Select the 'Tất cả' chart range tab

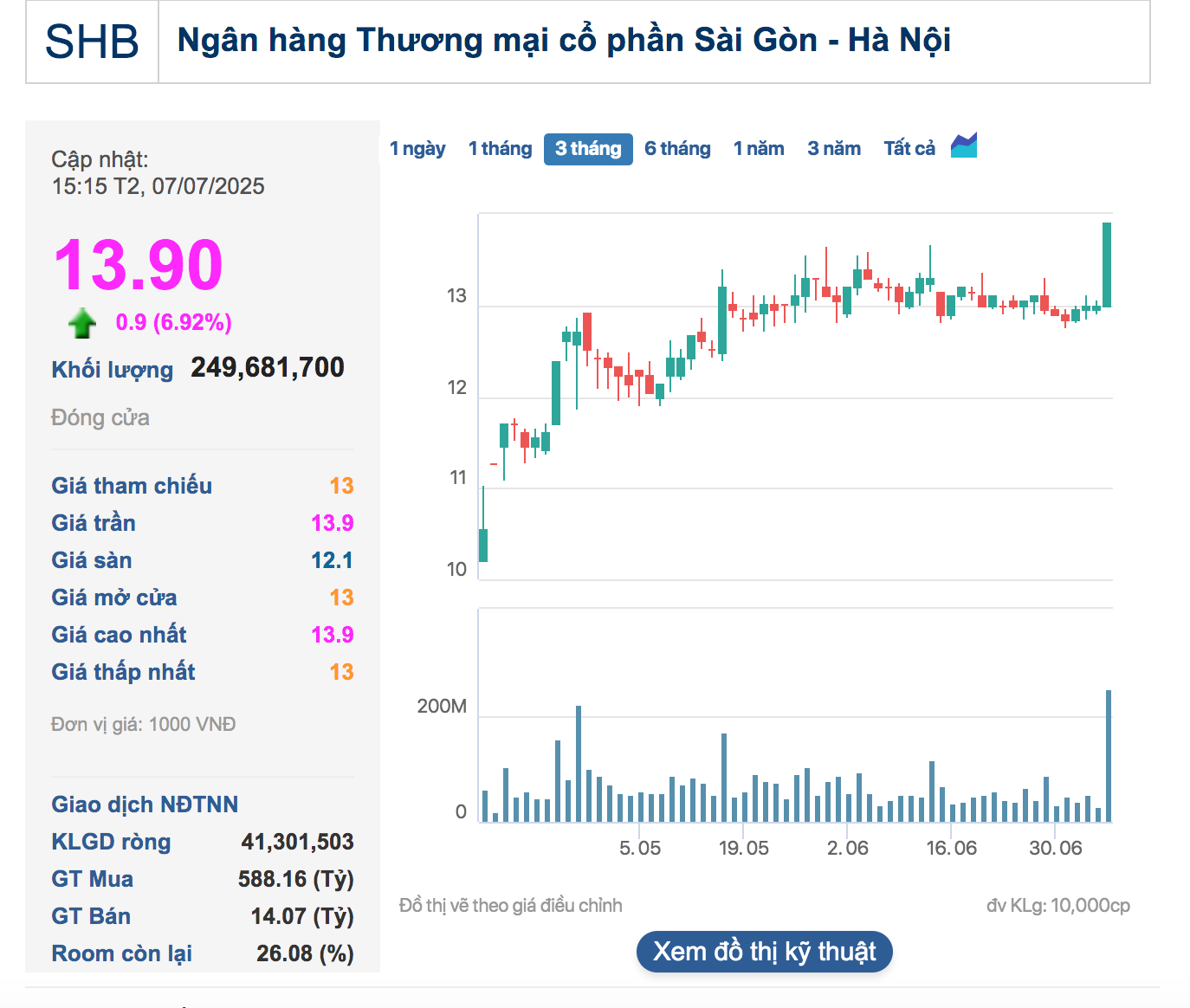[x=909, y=148]
